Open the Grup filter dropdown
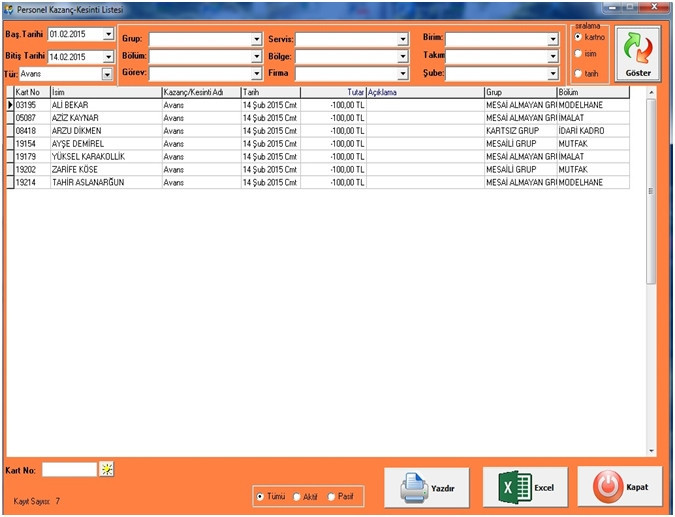The height and width of the screenshot is (517, 675). click(257, 40)
